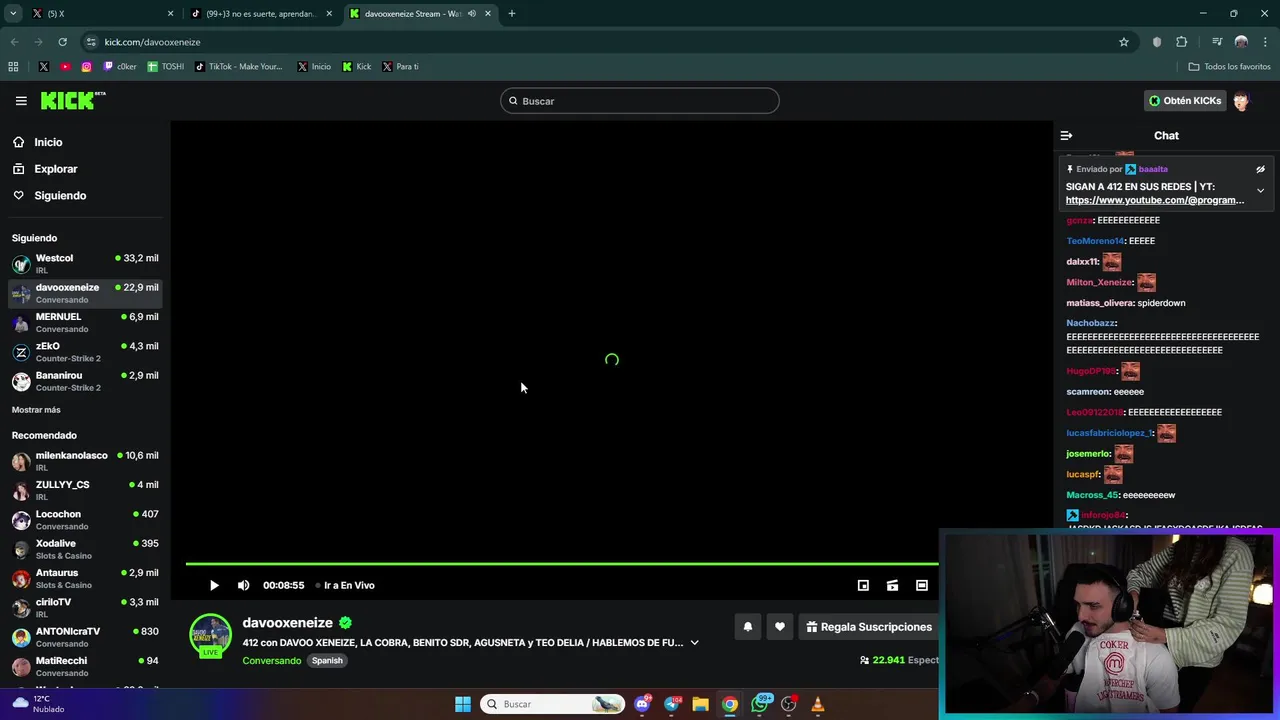Open the Windows Start menu
This screenshot has width=1280, height=720.
(462, 704)
